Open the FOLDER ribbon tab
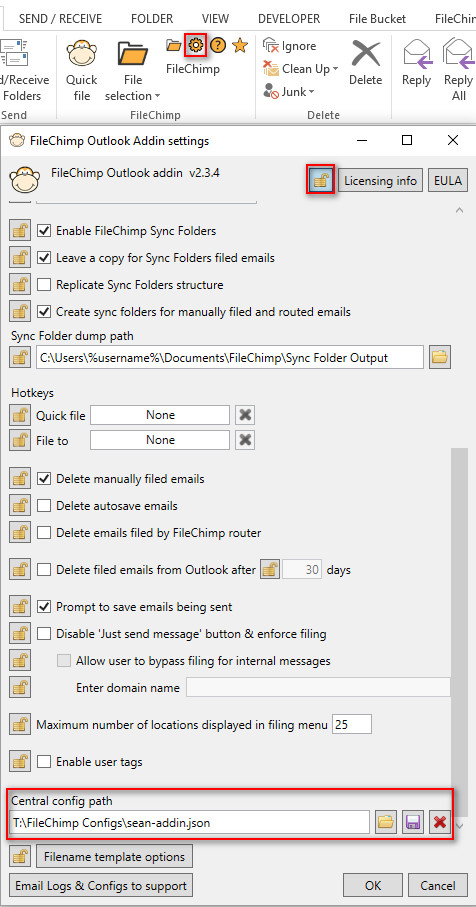Screen dimensions: 476x907 pos(152,19)
